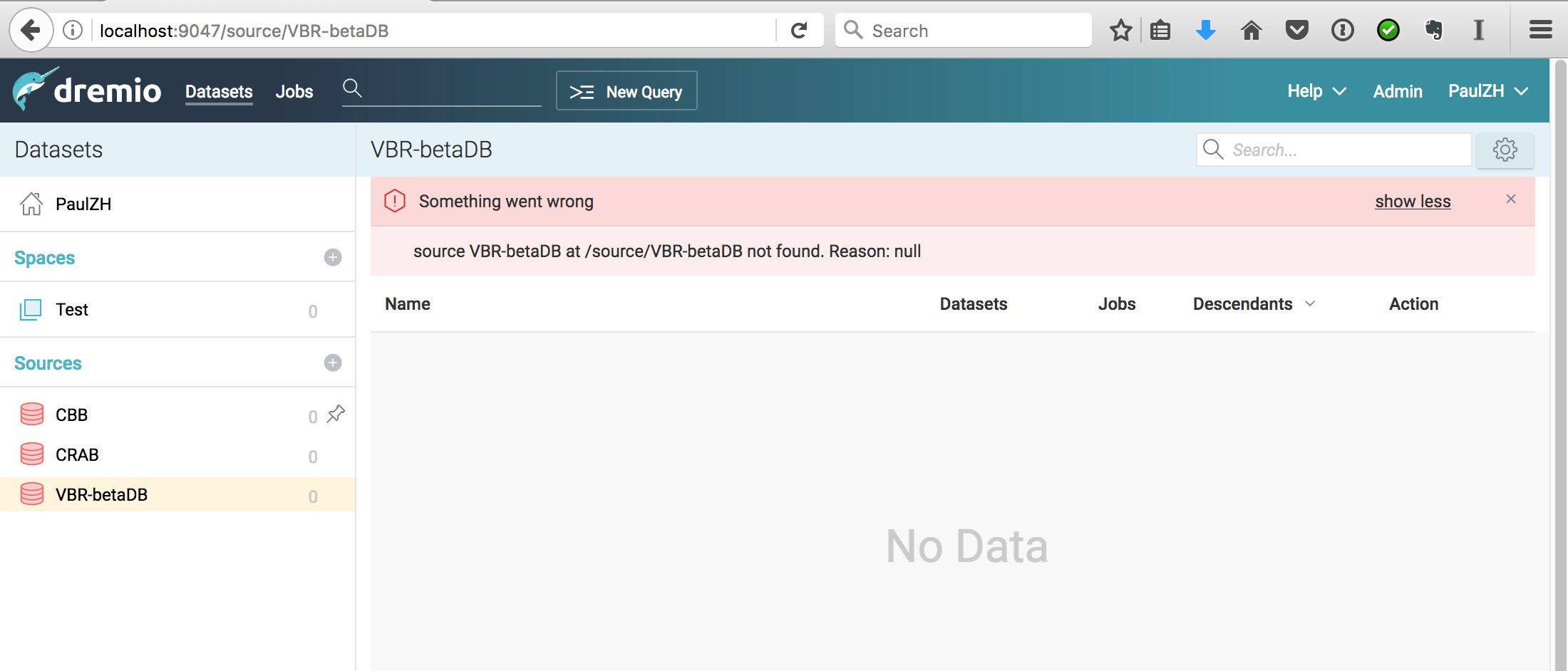1568x671 pixels.
Task: Switch to the Jobs tab
Action: 294,92
